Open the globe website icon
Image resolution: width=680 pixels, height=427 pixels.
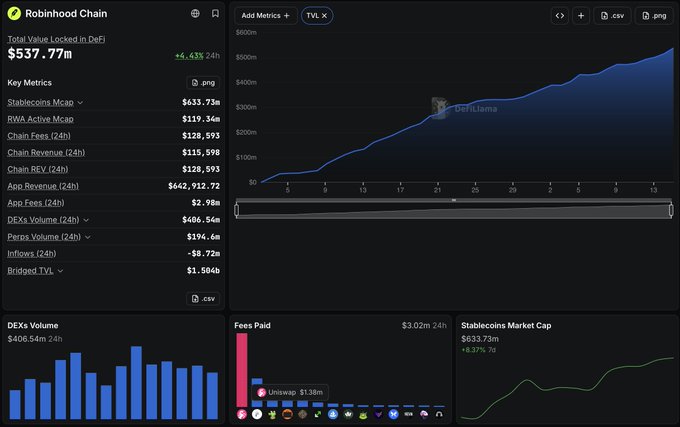coord(196,13)
